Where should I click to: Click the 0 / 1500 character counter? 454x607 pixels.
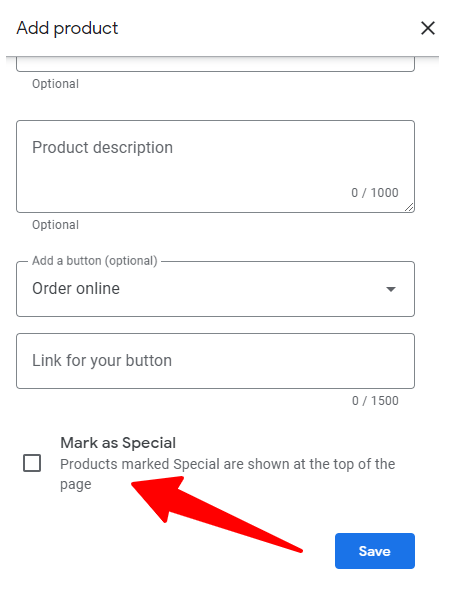click(375, 401)
